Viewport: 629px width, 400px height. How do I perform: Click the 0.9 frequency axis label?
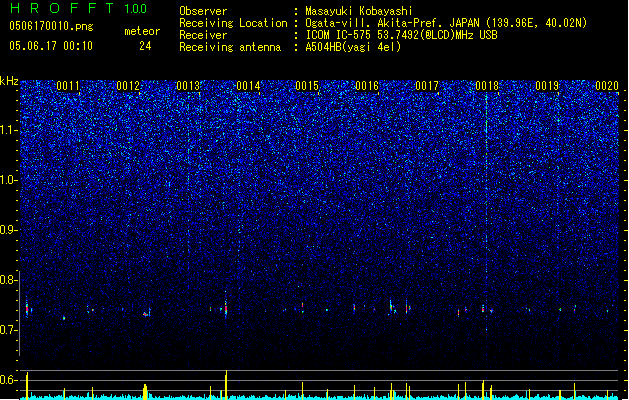pyautogui.click(x=9, y=230)
